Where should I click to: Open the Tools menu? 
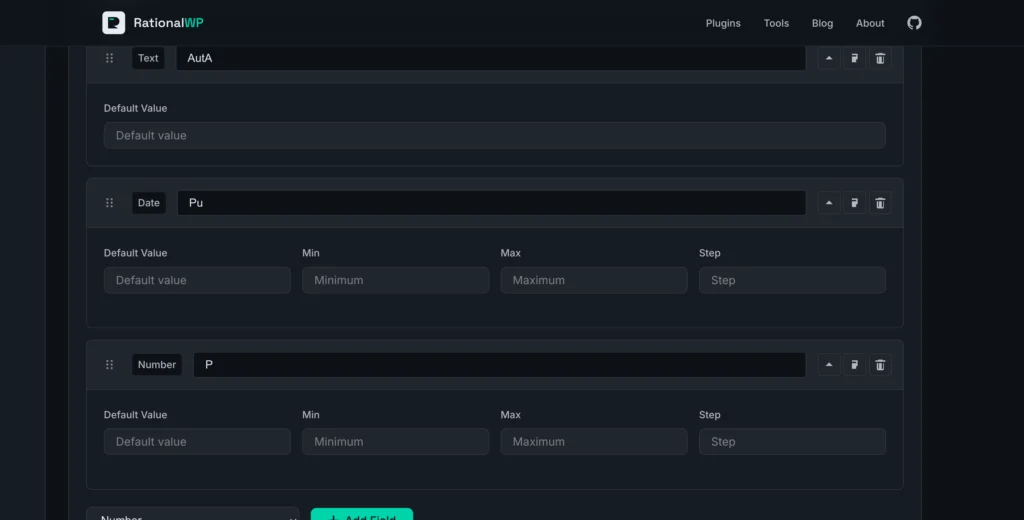(x=776, y=23)
